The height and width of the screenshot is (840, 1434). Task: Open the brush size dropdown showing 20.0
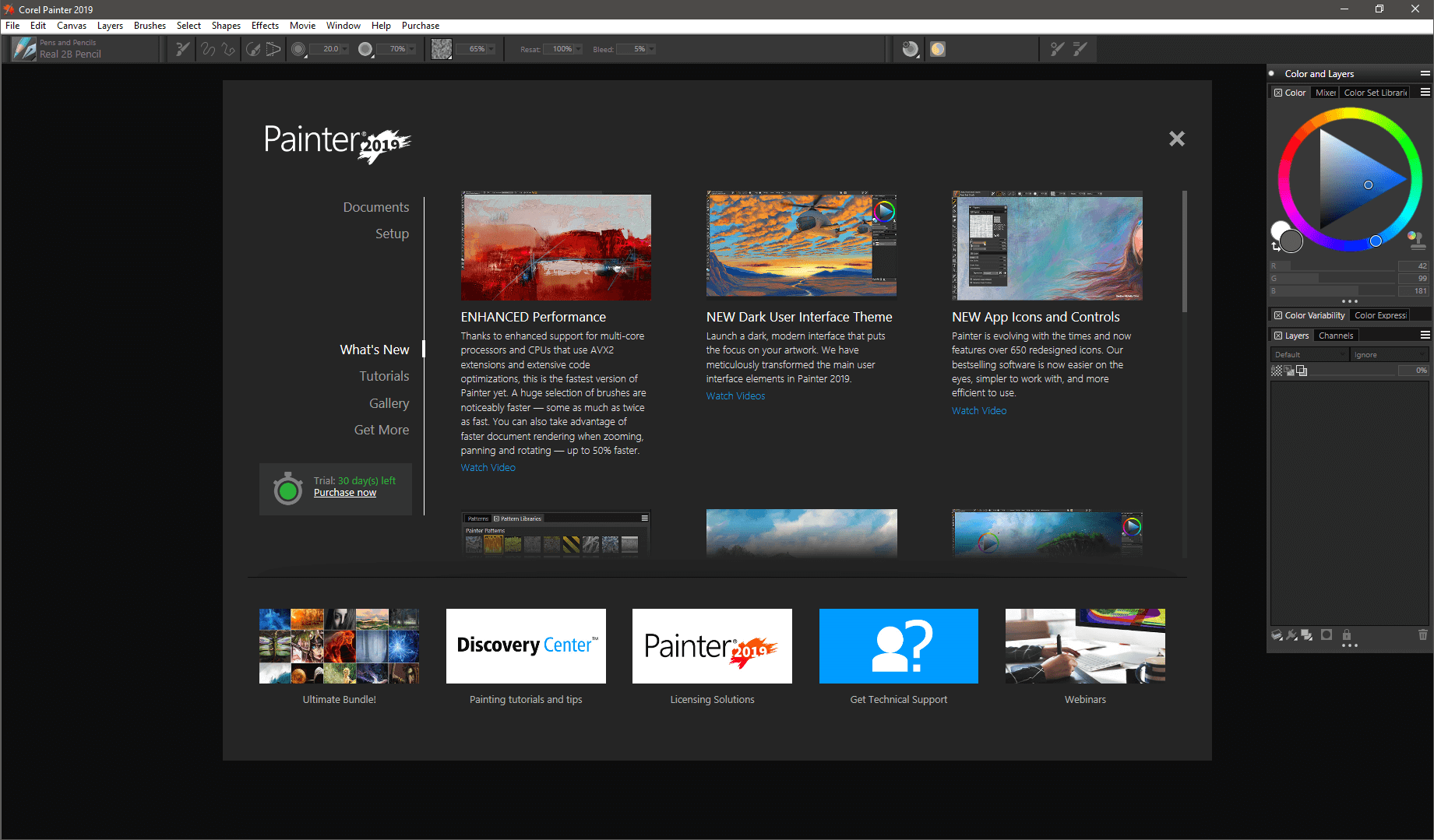coord(345,49)
